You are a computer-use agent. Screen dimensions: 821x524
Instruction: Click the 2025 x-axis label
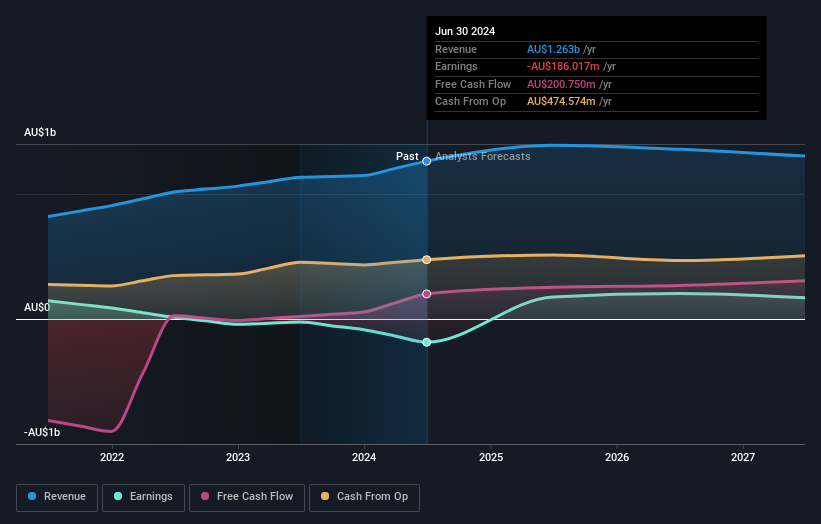[x=491, y=457]
